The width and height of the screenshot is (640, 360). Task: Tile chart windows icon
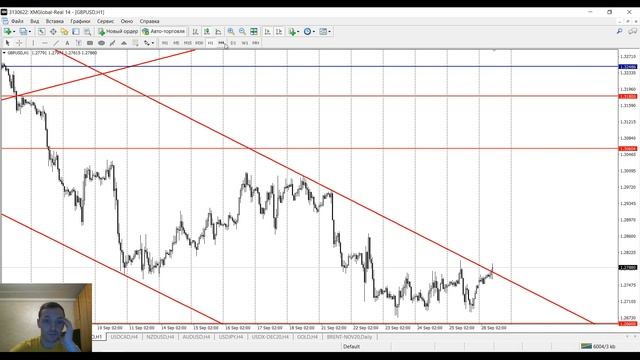(x=254, y=31)
